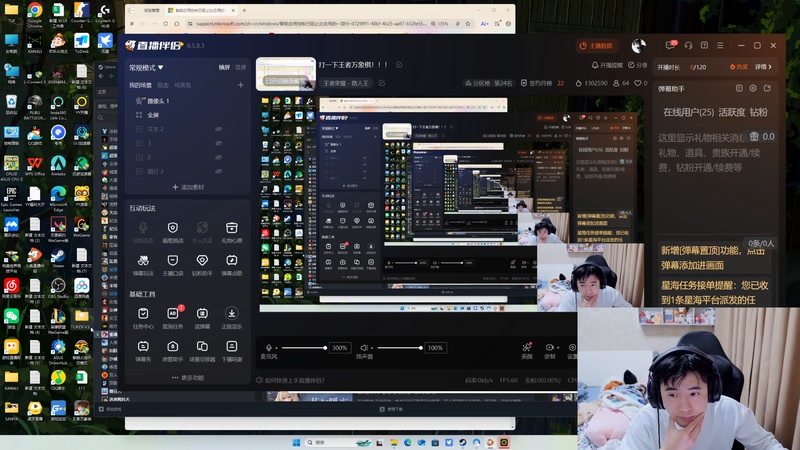This screenshot has width=800, height=450.
Task: Open the 任务中心 task center
Action: tap(143, 318)
